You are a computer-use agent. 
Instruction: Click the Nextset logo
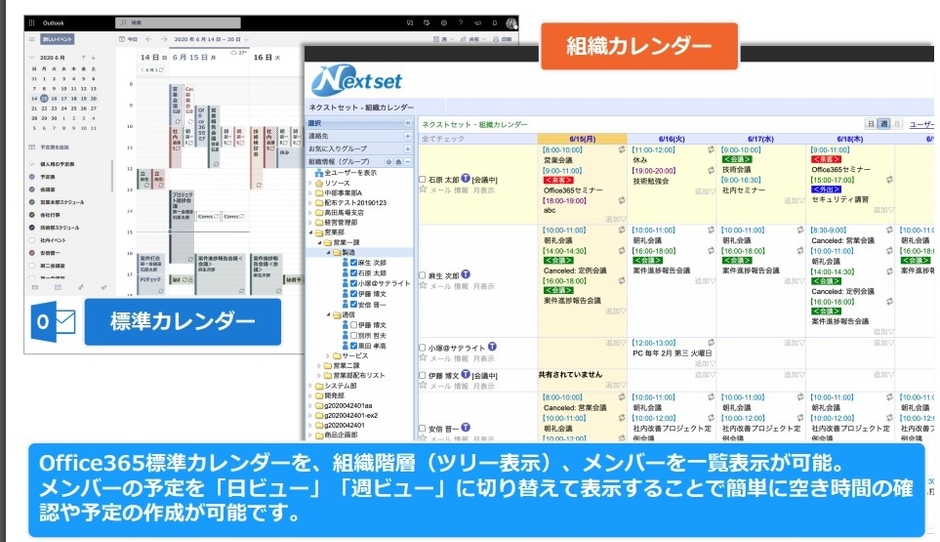tap(357, 80)
